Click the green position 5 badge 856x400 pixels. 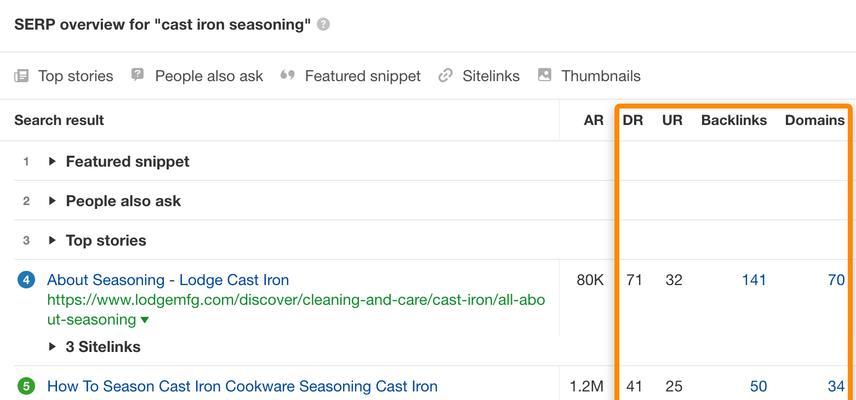pyautogui.click(x=26, y=387)
